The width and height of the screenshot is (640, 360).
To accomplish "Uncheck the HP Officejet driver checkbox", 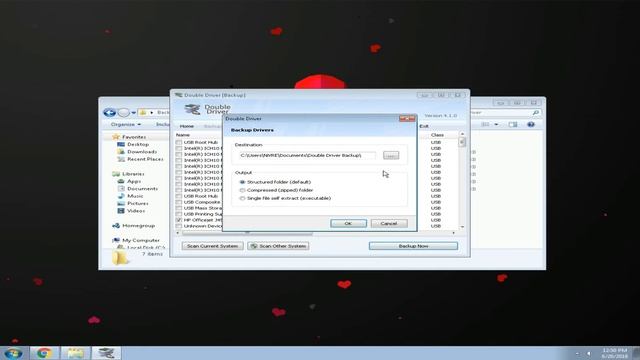I will [x=179, y=220].
